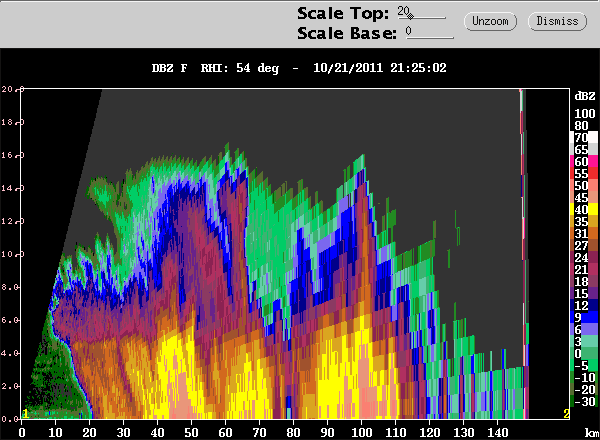Click the blue 9 dBZ legend swatch
The height and width of the screenshot is (440, 600).
[x=584, y=317]
